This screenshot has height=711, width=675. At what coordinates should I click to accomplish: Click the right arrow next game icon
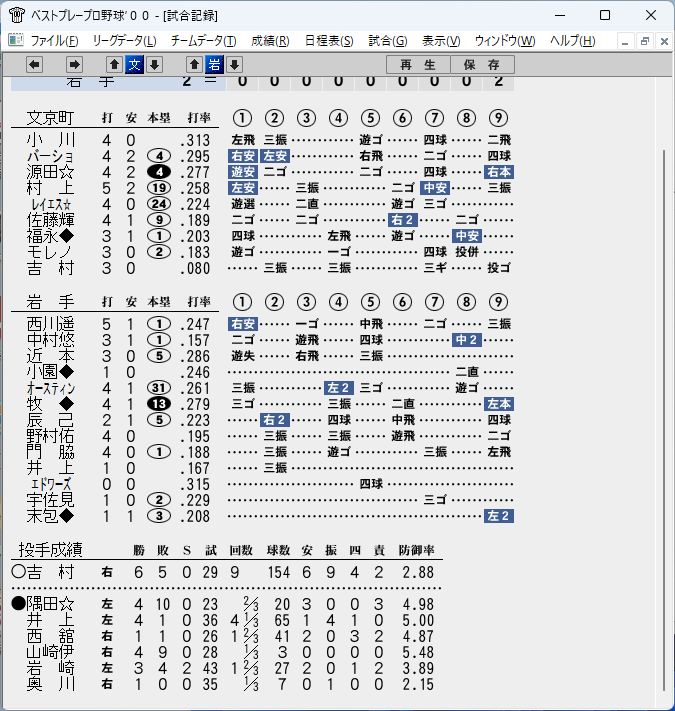pyautogui.click(x=74, y=65)
